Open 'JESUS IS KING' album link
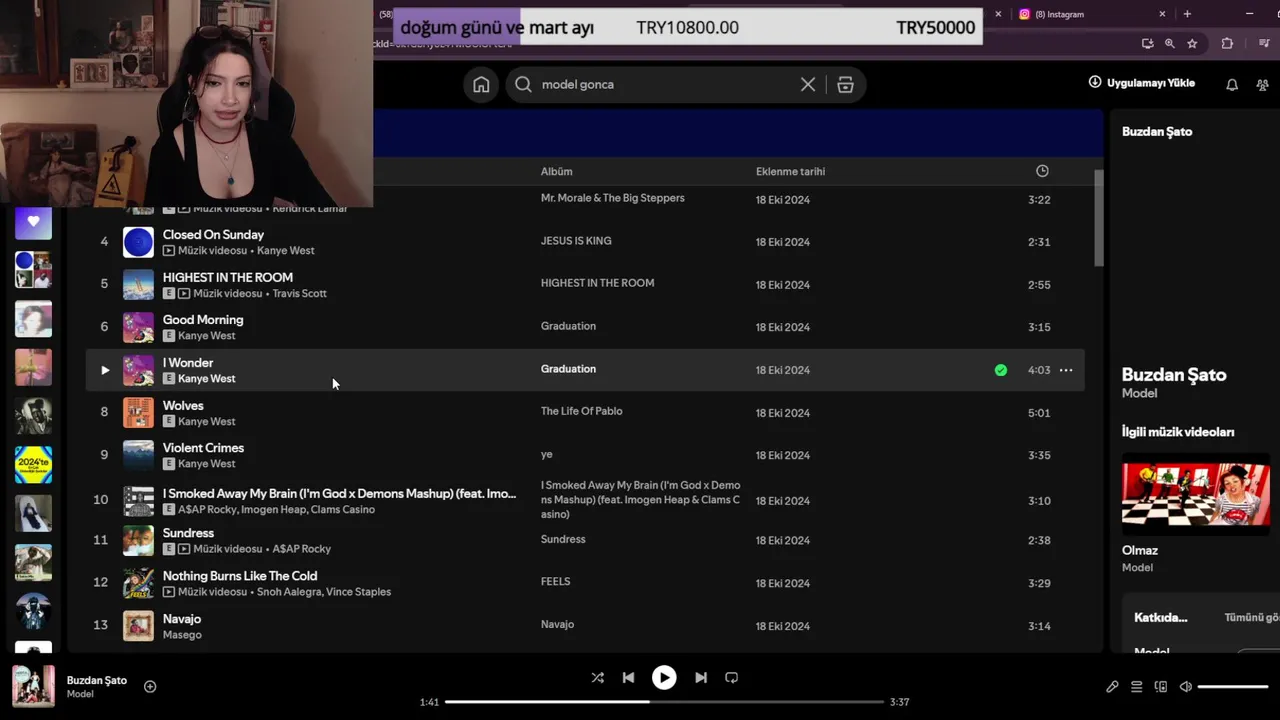The image size is (1280, 720). click(x=576, y=241)
